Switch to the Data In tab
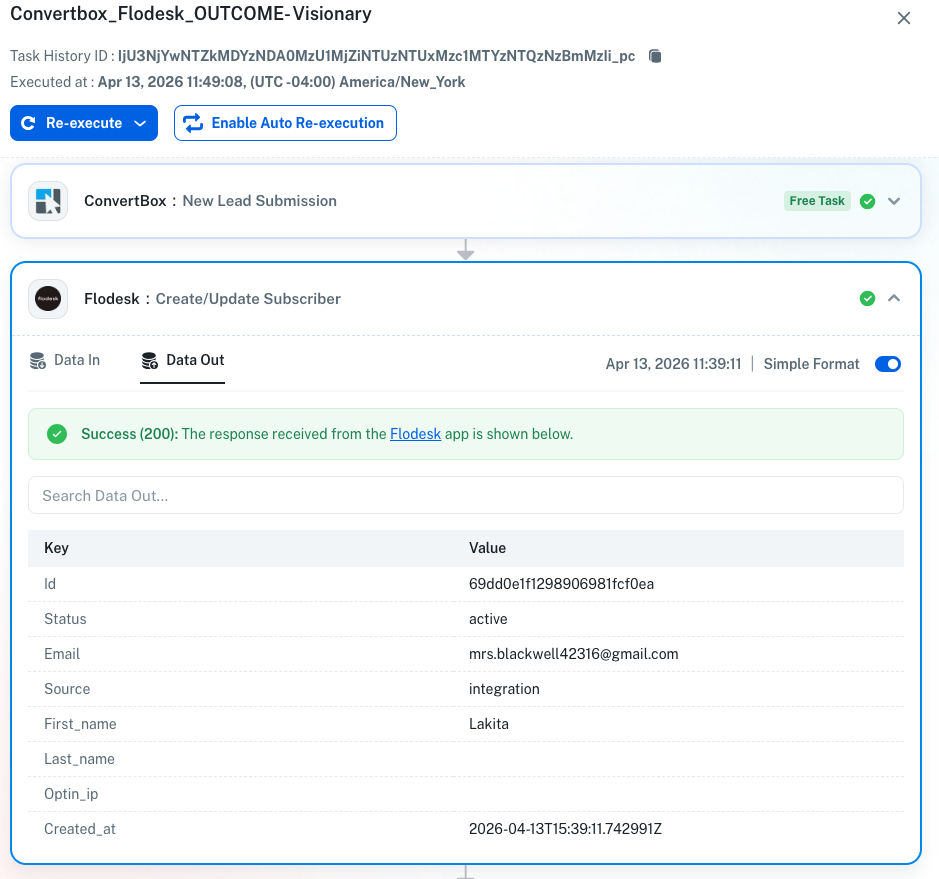The width and height of the screenshot is (939, 879). point(76,360)
